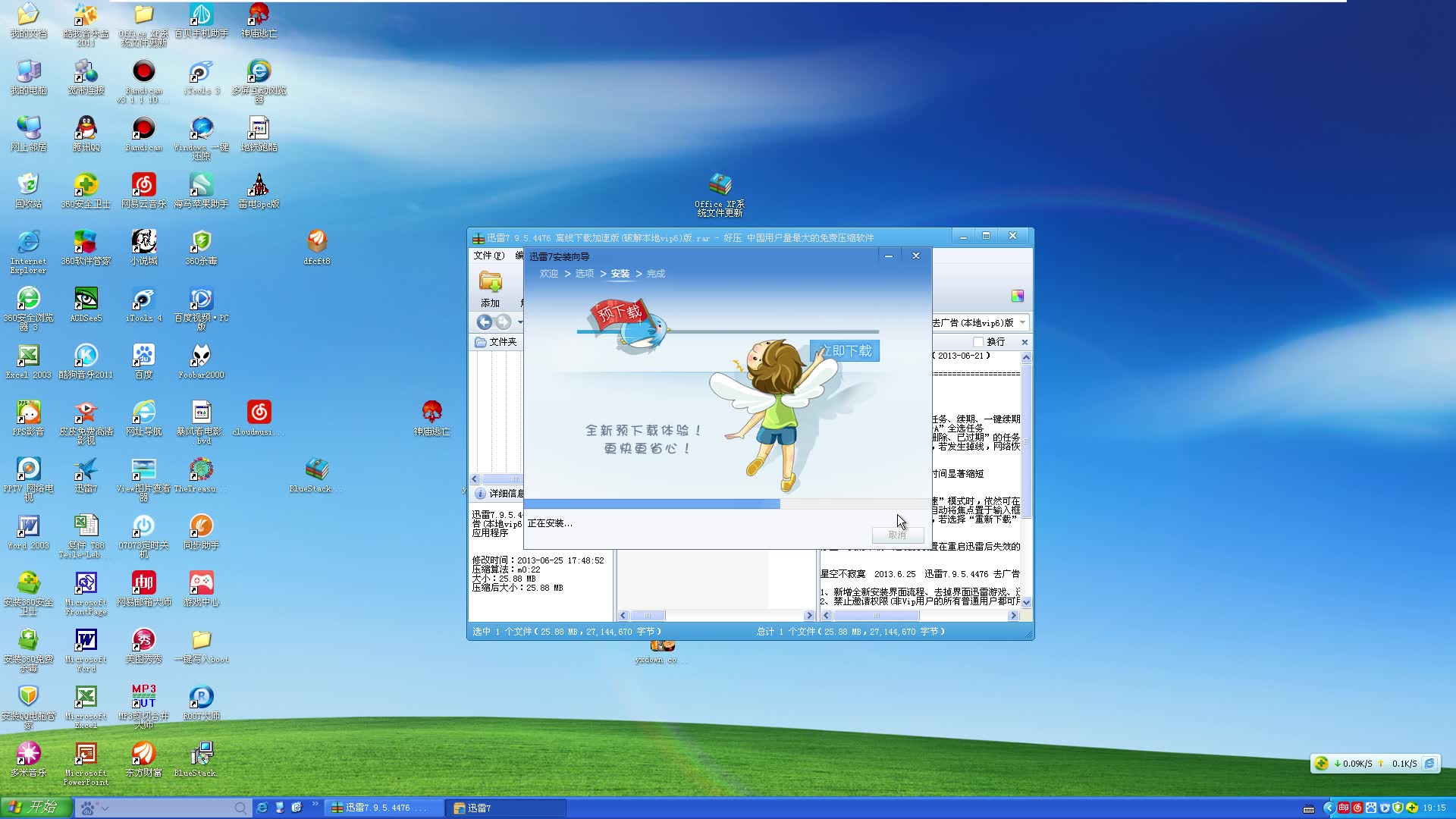
Task: Expand the archive path dropdown in 好压
Action: pyautogui.click(x=1022, y=323)
